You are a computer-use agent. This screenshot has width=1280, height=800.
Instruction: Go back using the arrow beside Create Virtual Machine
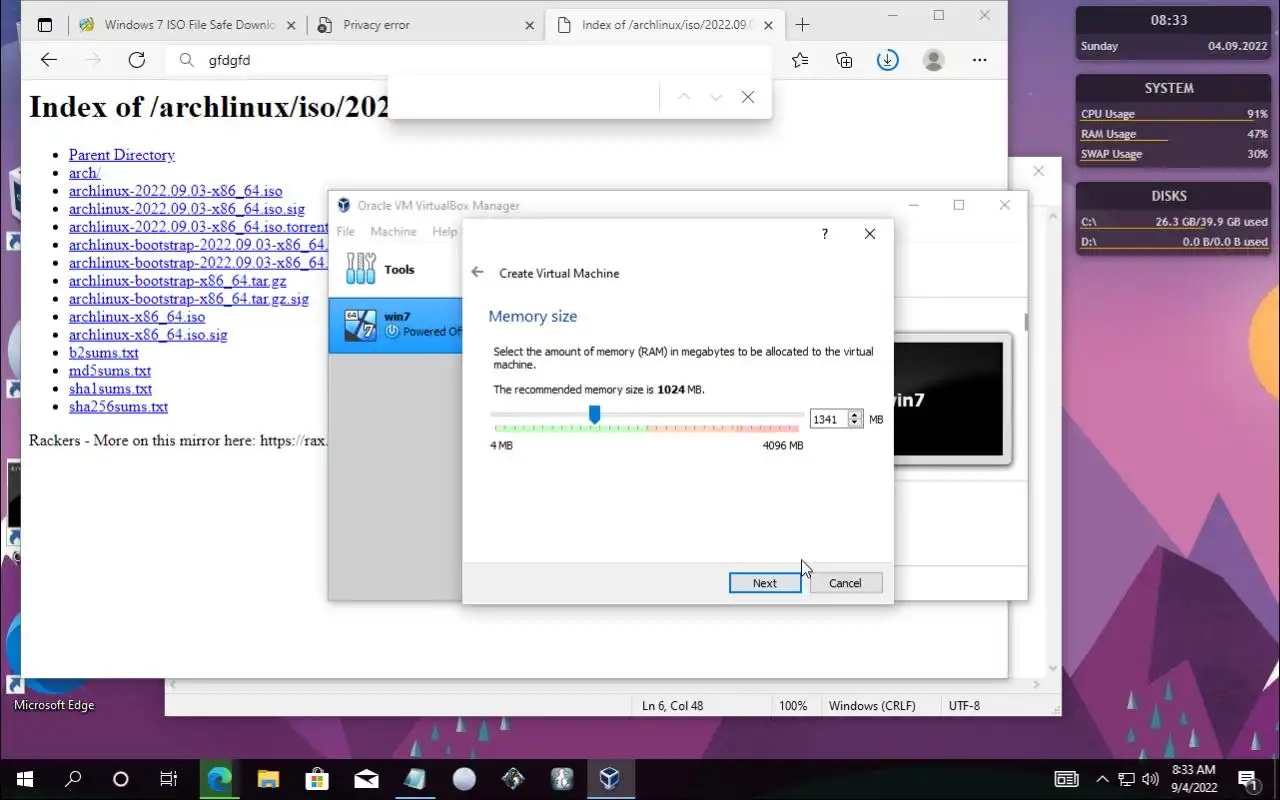[478, 272]
